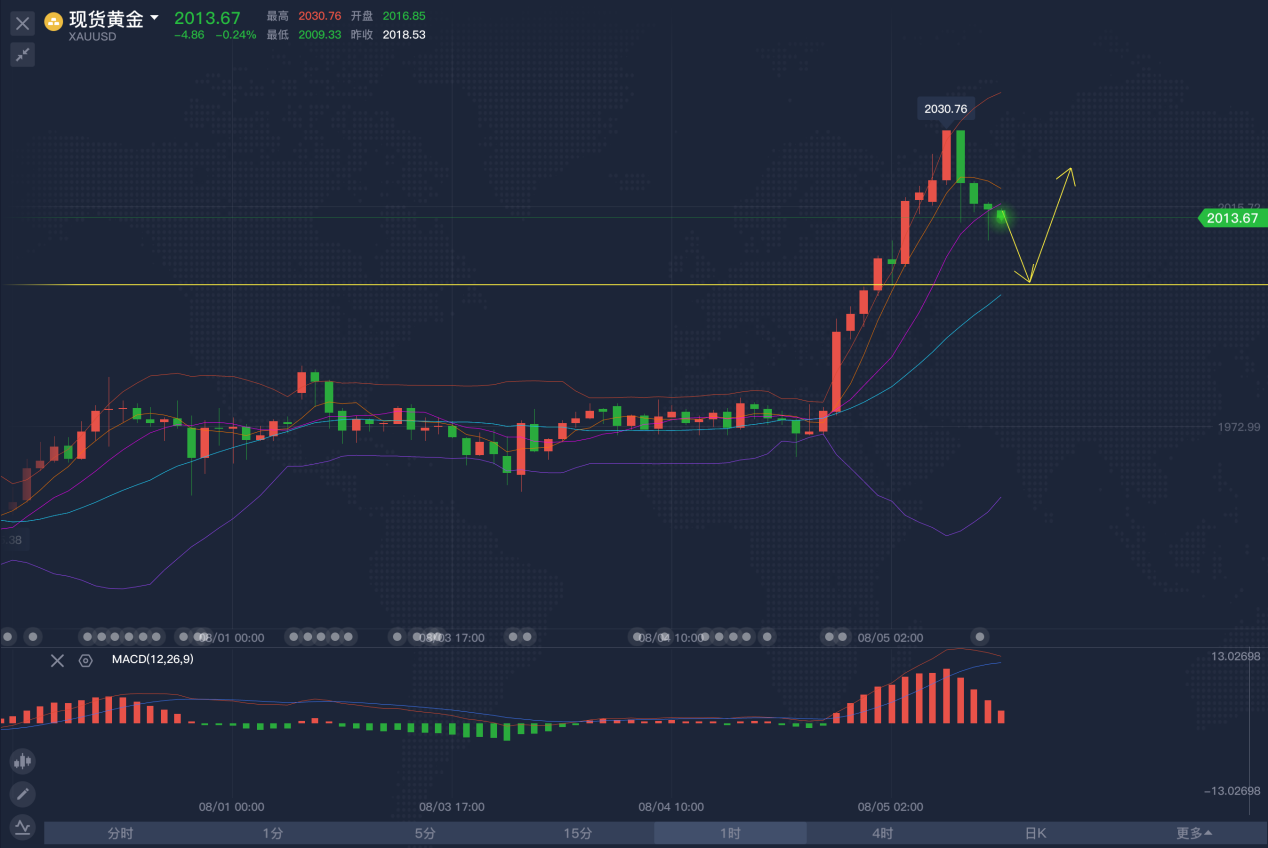Switch chart to 4时 interval
Image resolution: width=1268 pixels, height=848 pixels.
882,833
